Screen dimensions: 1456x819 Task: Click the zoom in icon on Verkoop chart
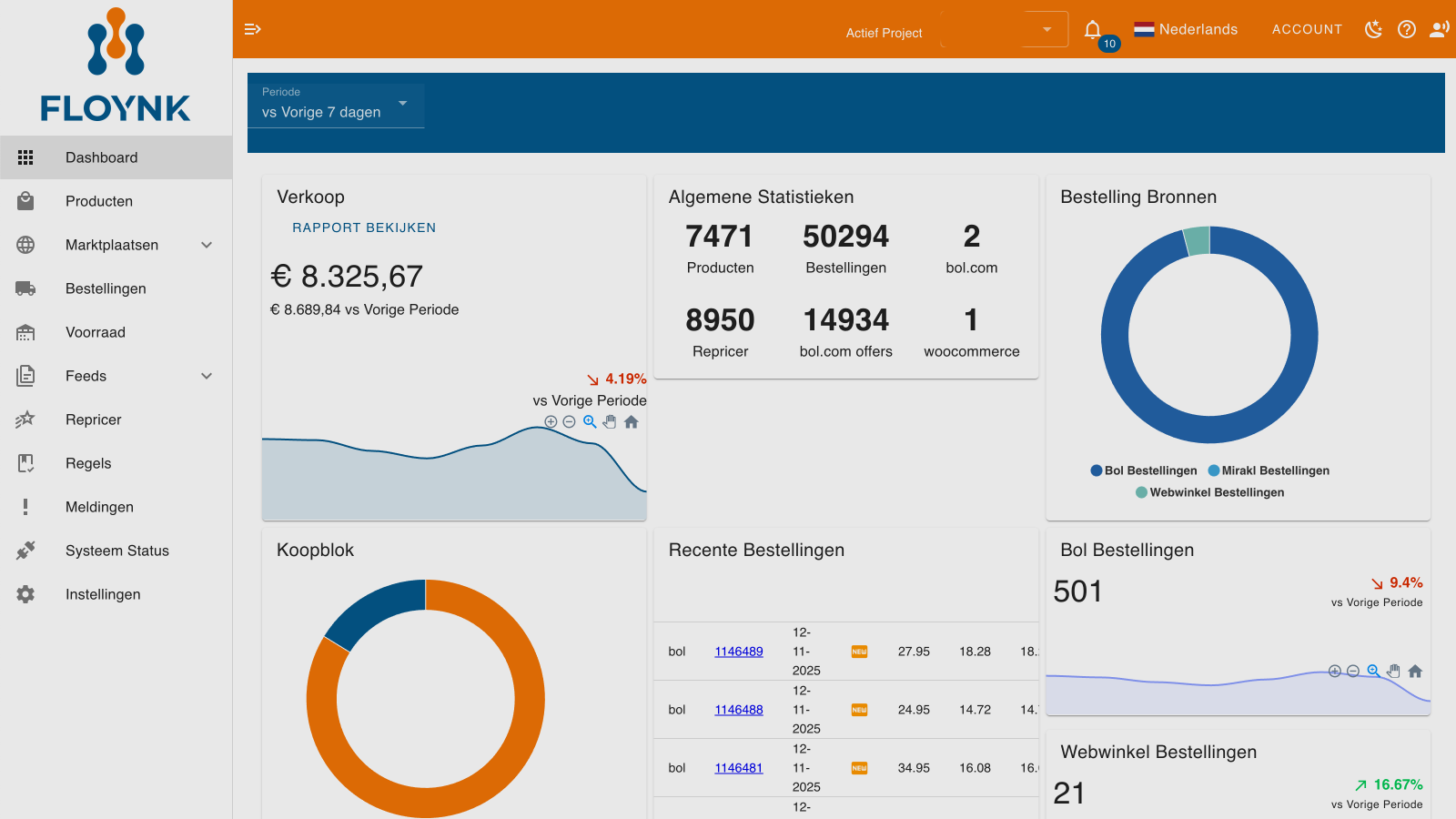point(551,422)
